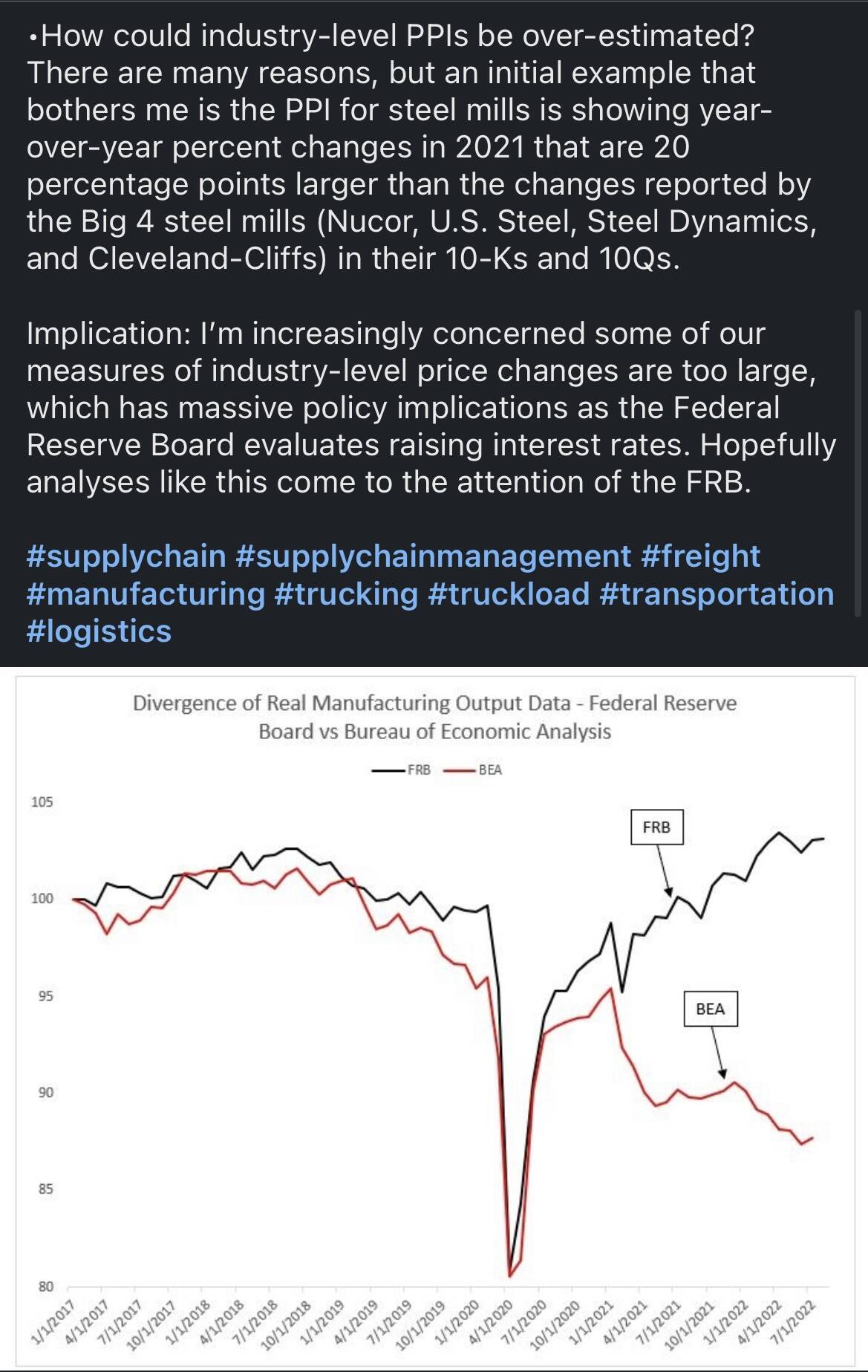Visit the #transportation hashtag page
The height and width of the screenshot is (1372, 868).
pos(716,594)
